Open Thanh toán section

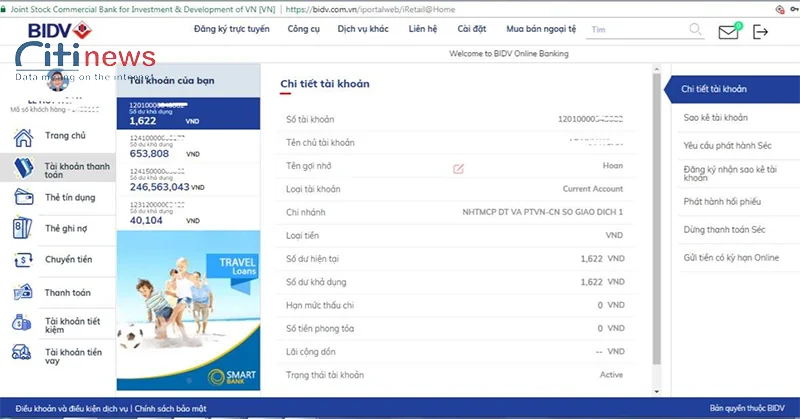pyautogui.click(x=67, y=293)
